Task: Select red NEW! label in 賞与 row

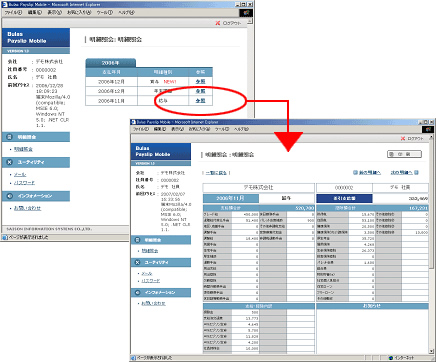Action: (170, 81)
